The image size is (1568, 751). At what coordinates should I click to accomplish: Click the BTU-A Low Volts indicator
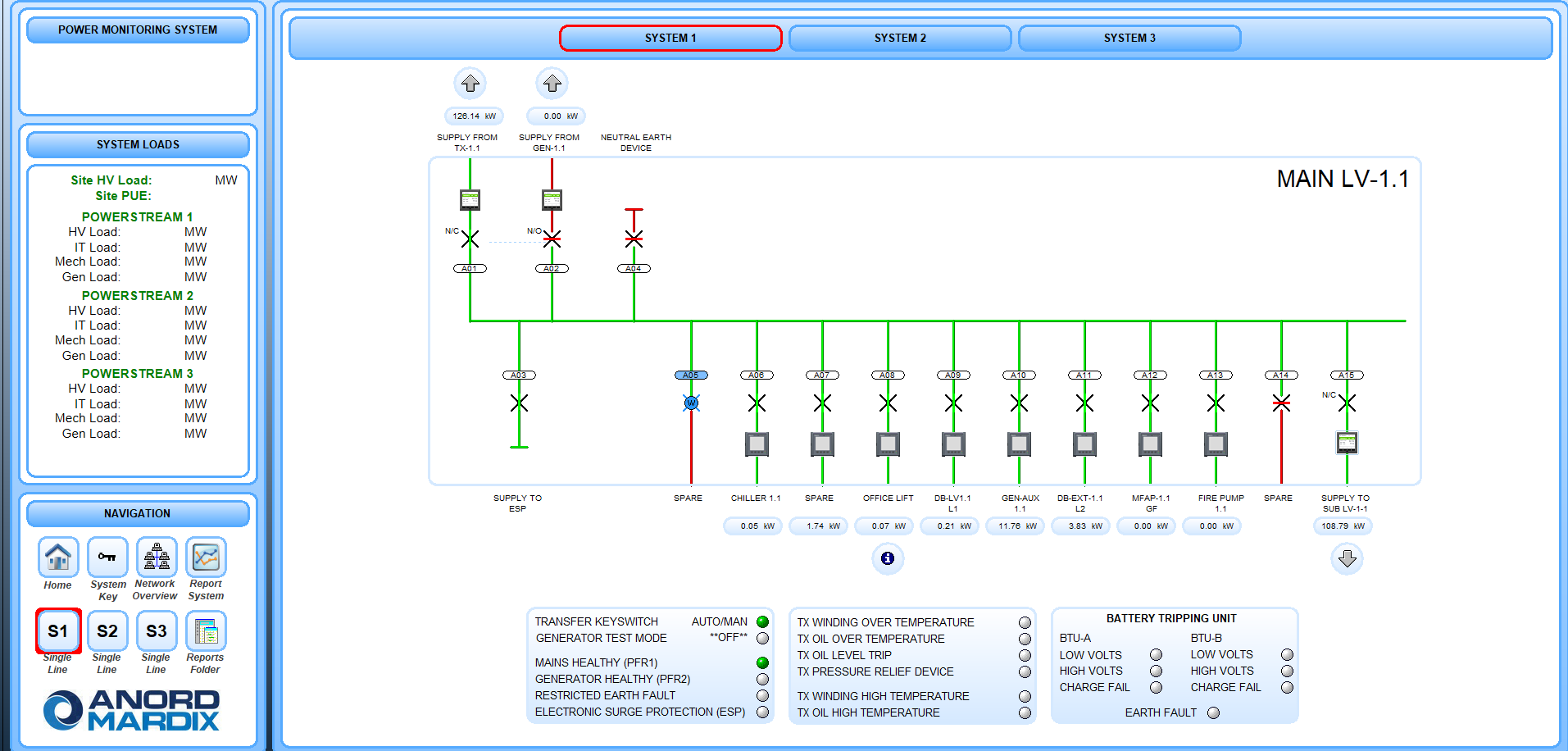pyautogui.click(x=1156, y=654)
